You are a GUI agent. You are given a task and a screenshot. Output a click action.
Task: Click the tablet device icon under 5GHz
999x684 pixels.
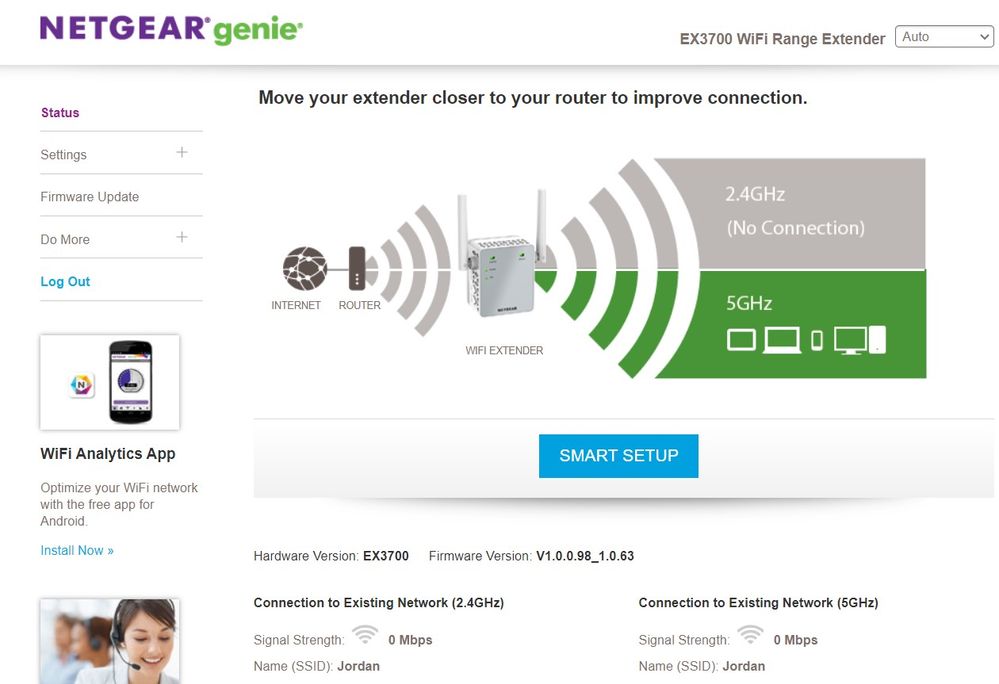(x=742, y=339)
